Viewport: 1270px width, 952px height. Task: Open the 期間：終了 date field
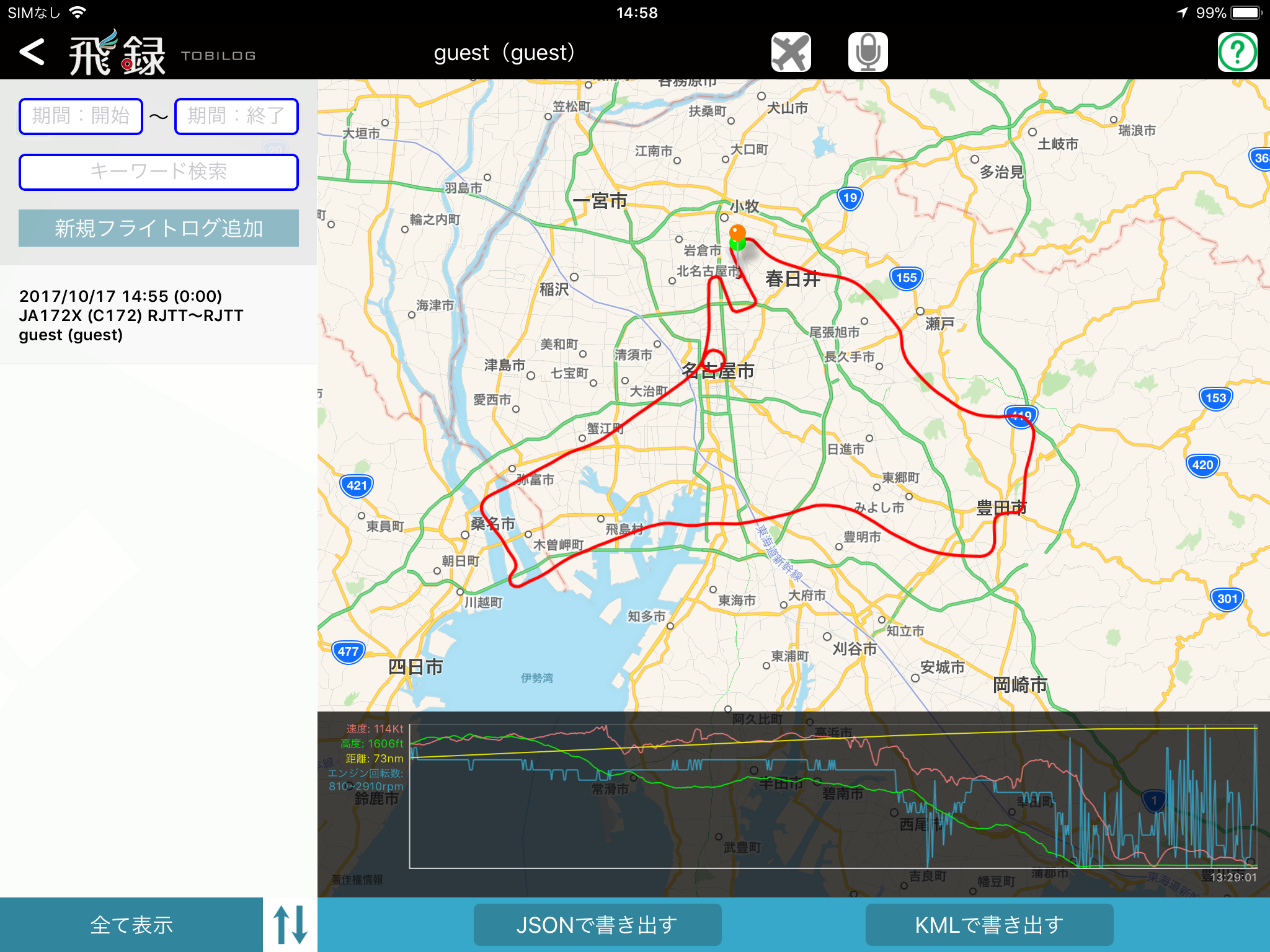[236, 115]
